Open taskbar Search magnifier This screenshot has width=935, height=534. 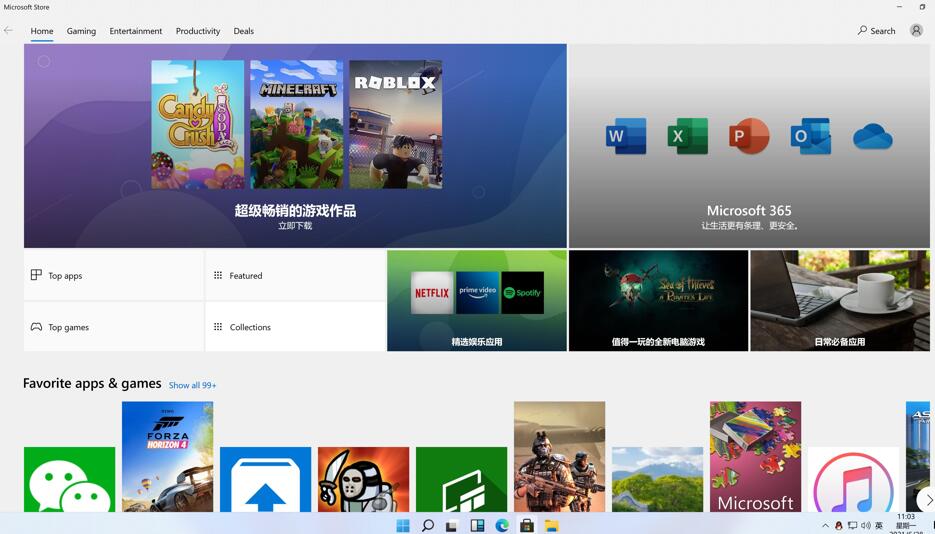(x=428, y=526)
